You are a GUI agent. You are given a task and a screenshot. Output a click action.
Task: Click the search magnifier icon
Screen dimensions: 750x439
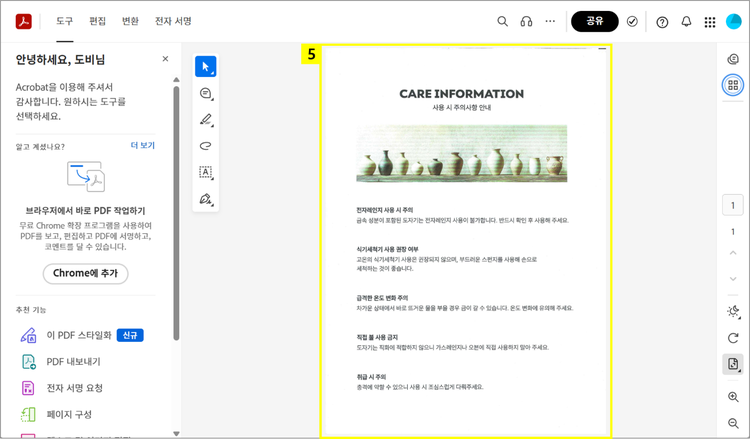[502, 21]
